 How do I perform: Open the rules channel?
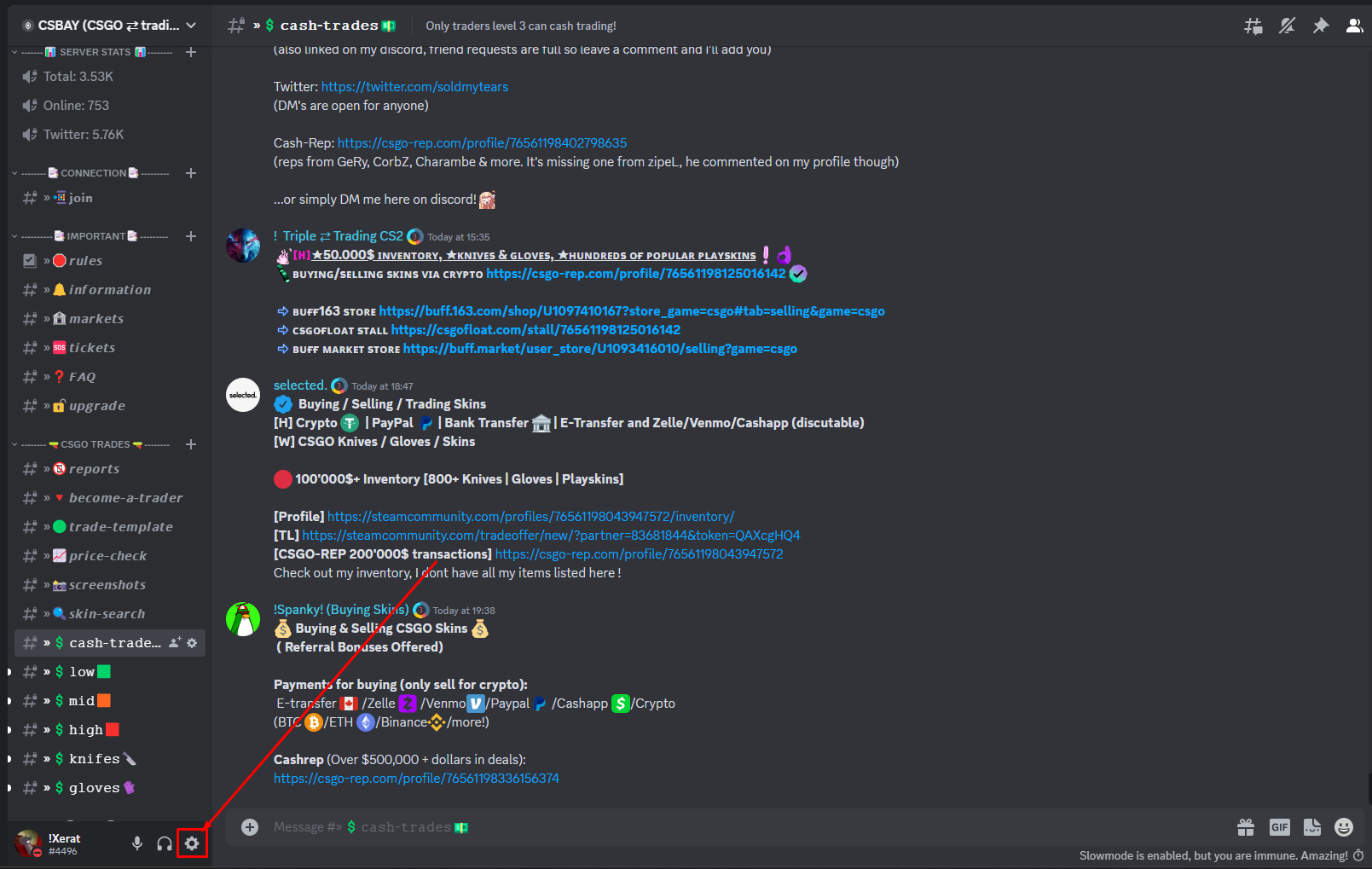pos(110,261)
